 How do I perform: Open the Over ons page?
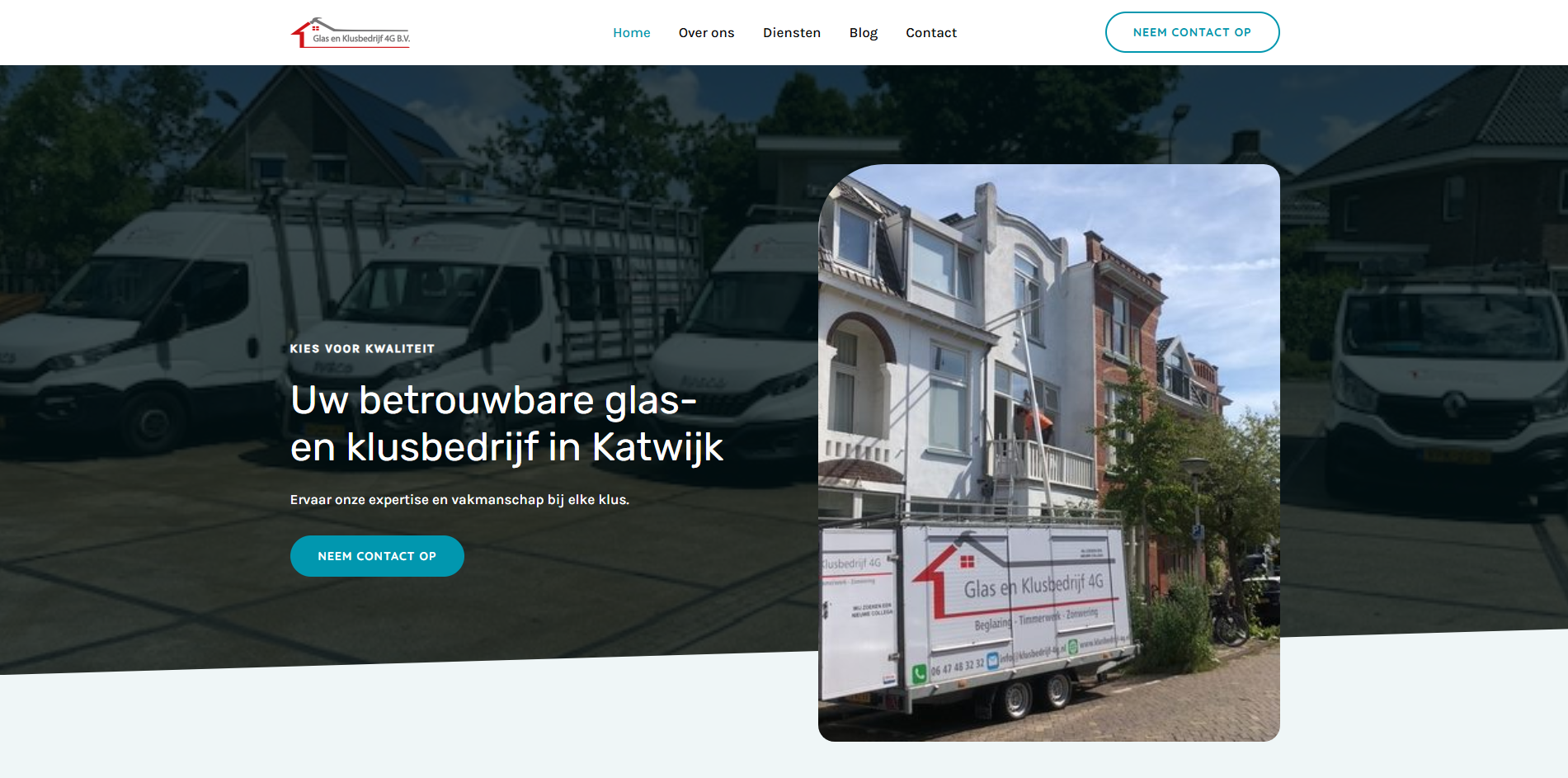(x=706, y=33)
